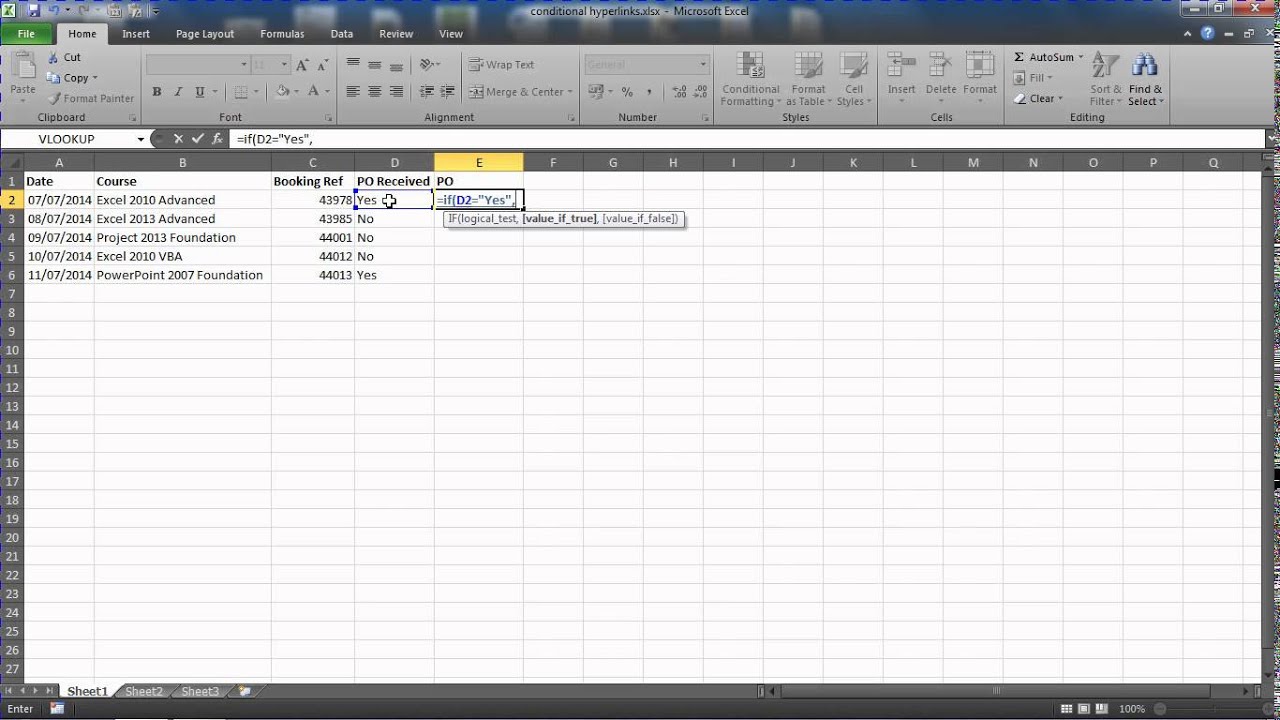Click the Decrease Indent icon
The image size is (1280, 720).
(x=427, y=91)
